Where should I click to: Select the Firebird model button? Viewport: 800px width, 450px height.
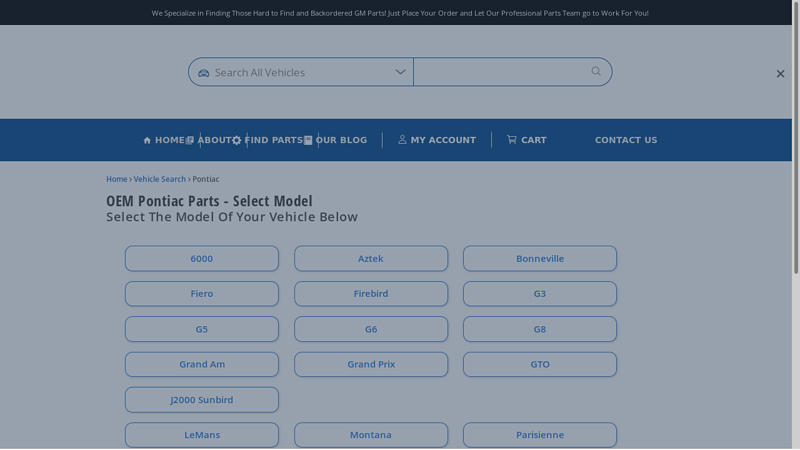coord(371,294)
